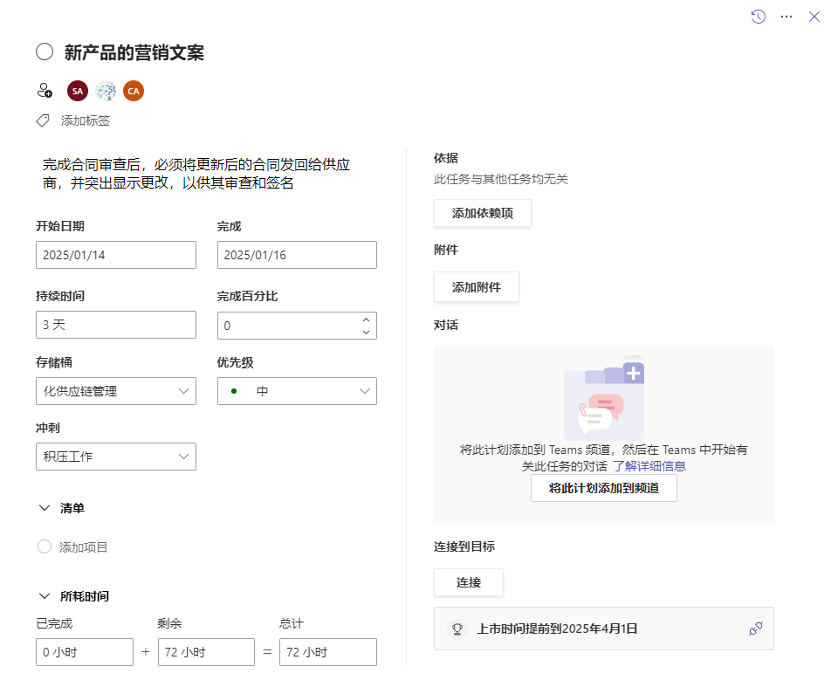Click the 连接 button
Viewport: 832px width, 694px height.
click(x=469, y=583)
